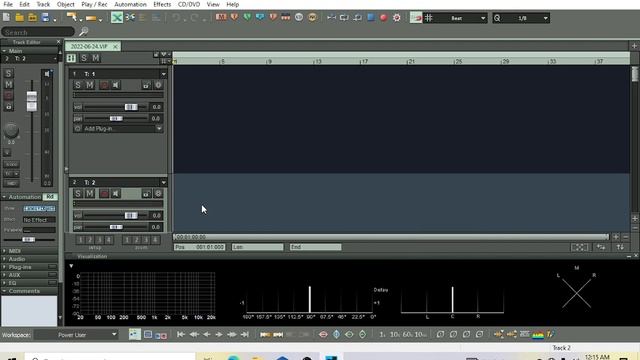The height and width of the screenshot is (360, 640).
Task: Jump to project start transport button
Action: 180,335
